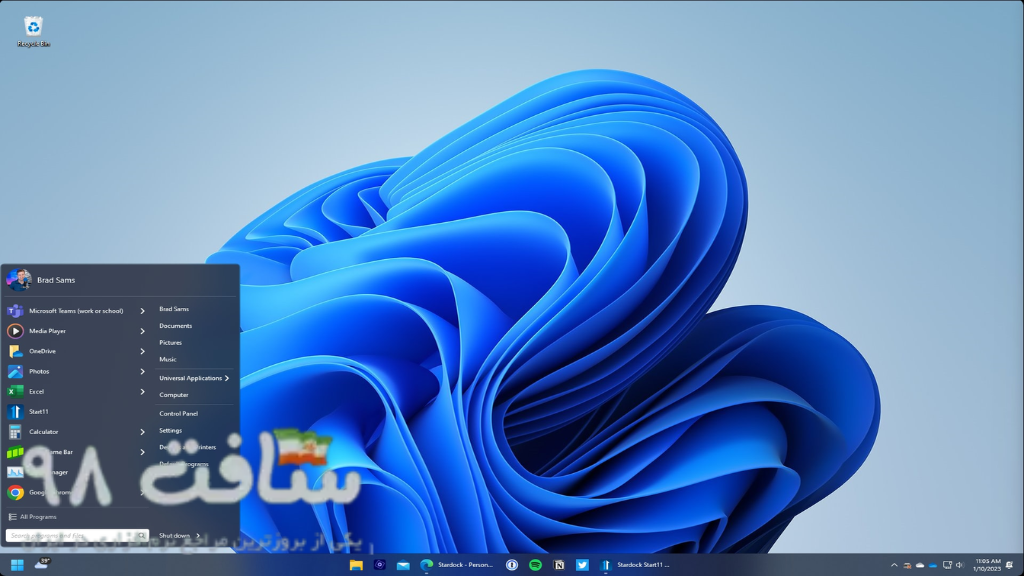Viewport: 1024px width, 576px height.
Task: Open Shut down options arrow
Action: click(198, 536)
